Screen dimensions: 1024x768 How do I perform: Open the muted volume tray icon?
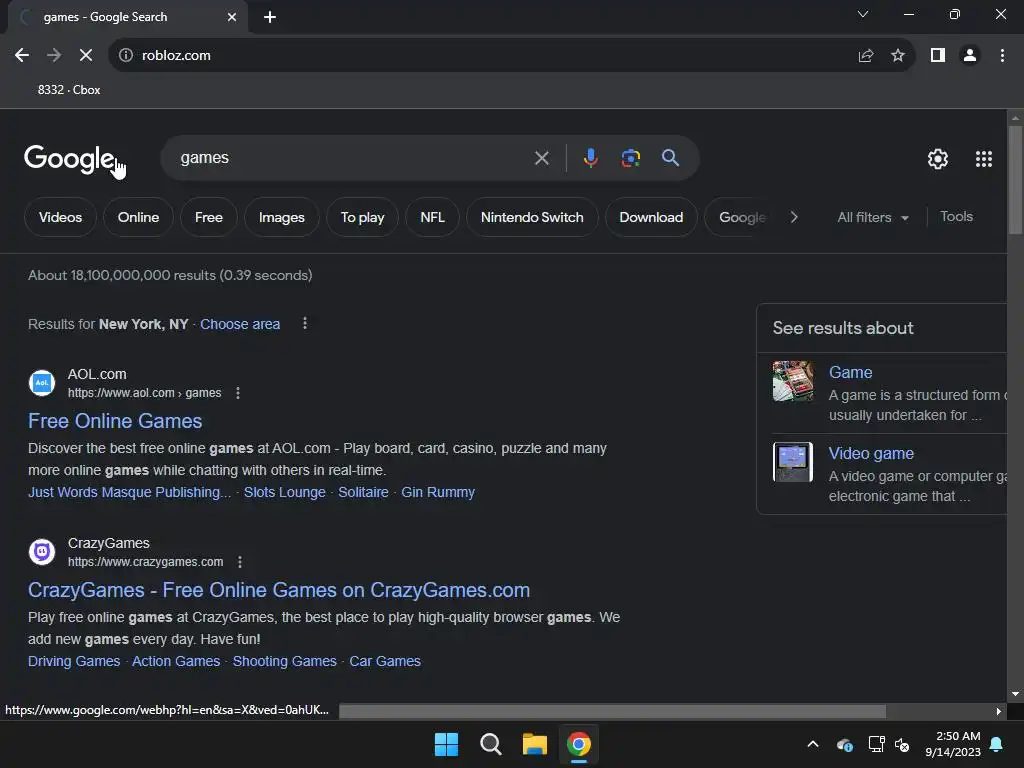(x=902, y=744)
